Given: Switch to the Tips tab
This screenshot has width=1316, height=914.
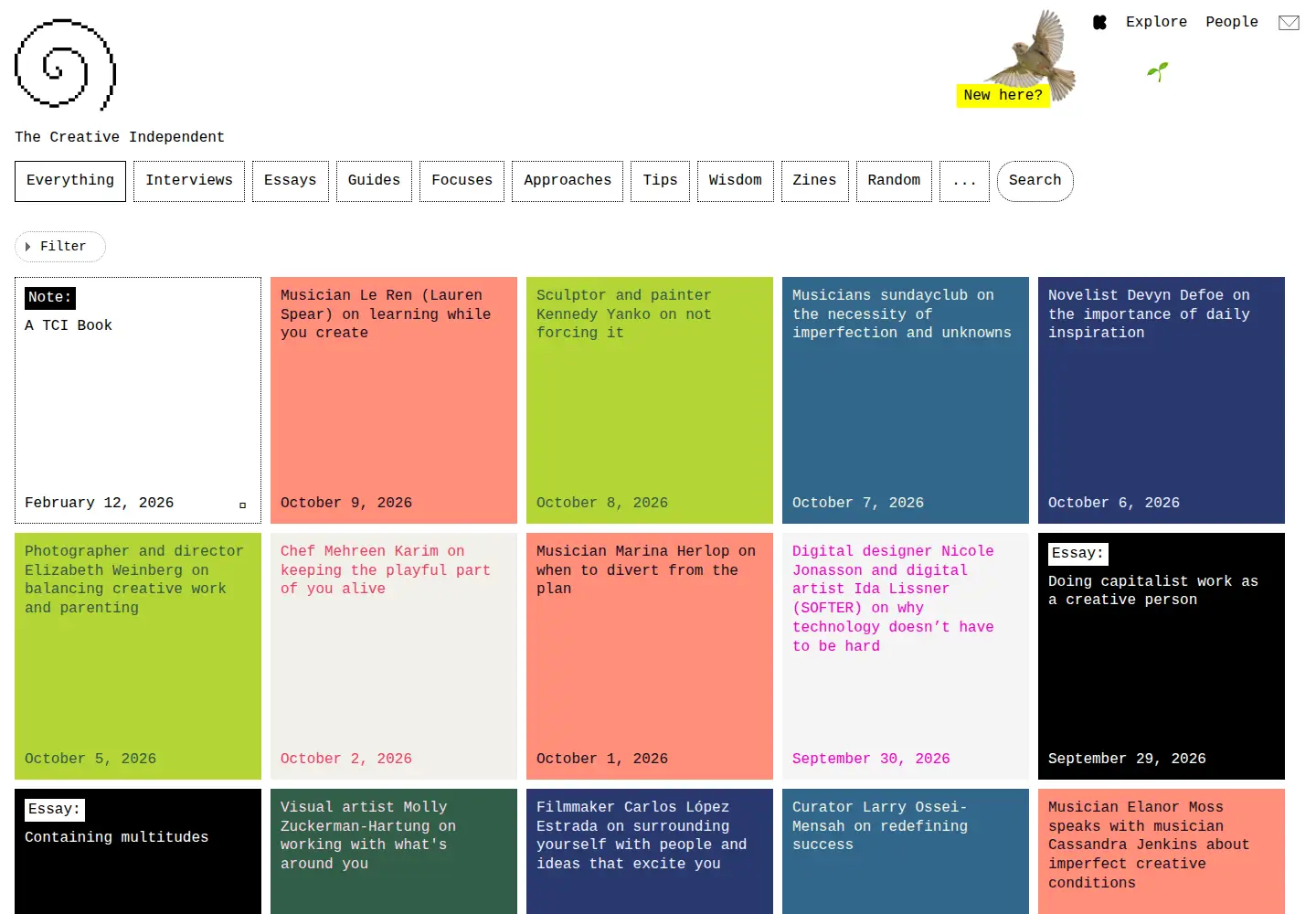Looking at the screenshot, I should [660, 181].
